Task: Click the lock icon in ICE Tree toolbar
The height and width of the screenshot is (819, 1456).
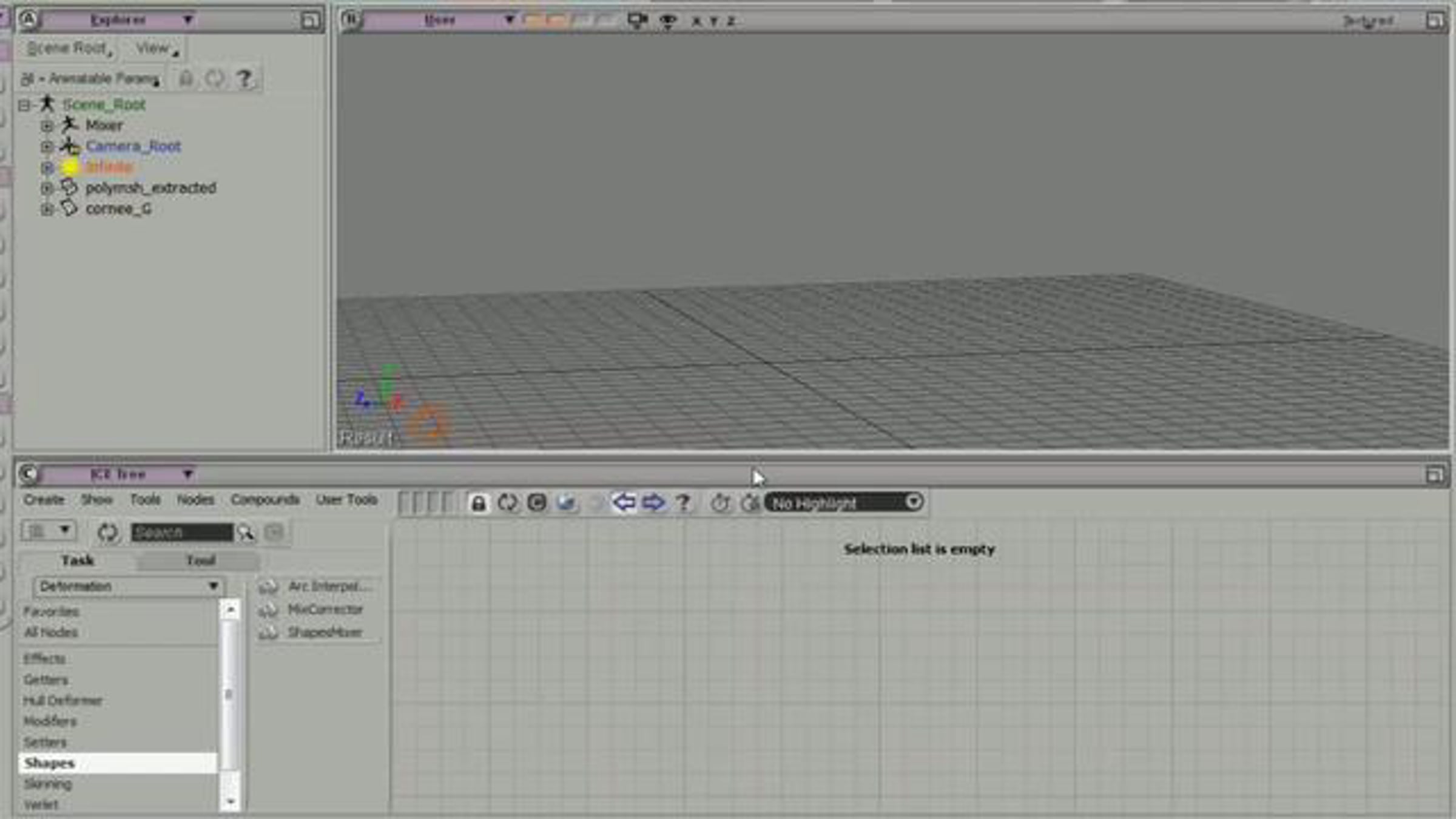Action: (x=478, y=503)
